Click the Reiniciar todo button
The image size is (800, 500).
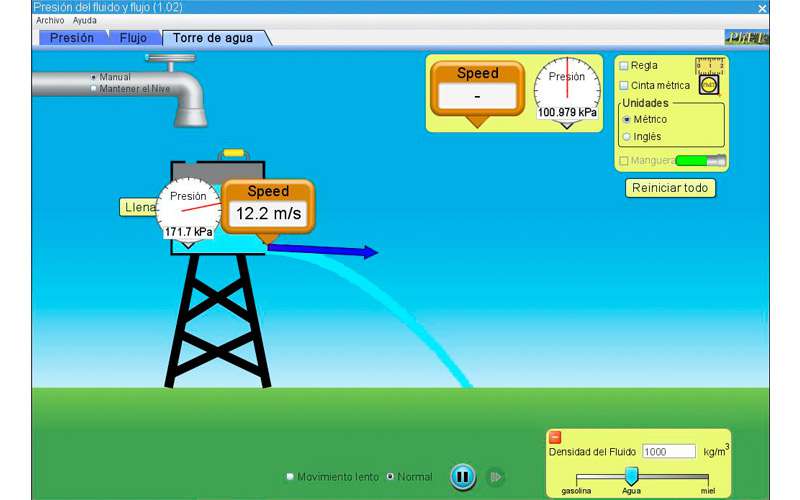point(671,188)
